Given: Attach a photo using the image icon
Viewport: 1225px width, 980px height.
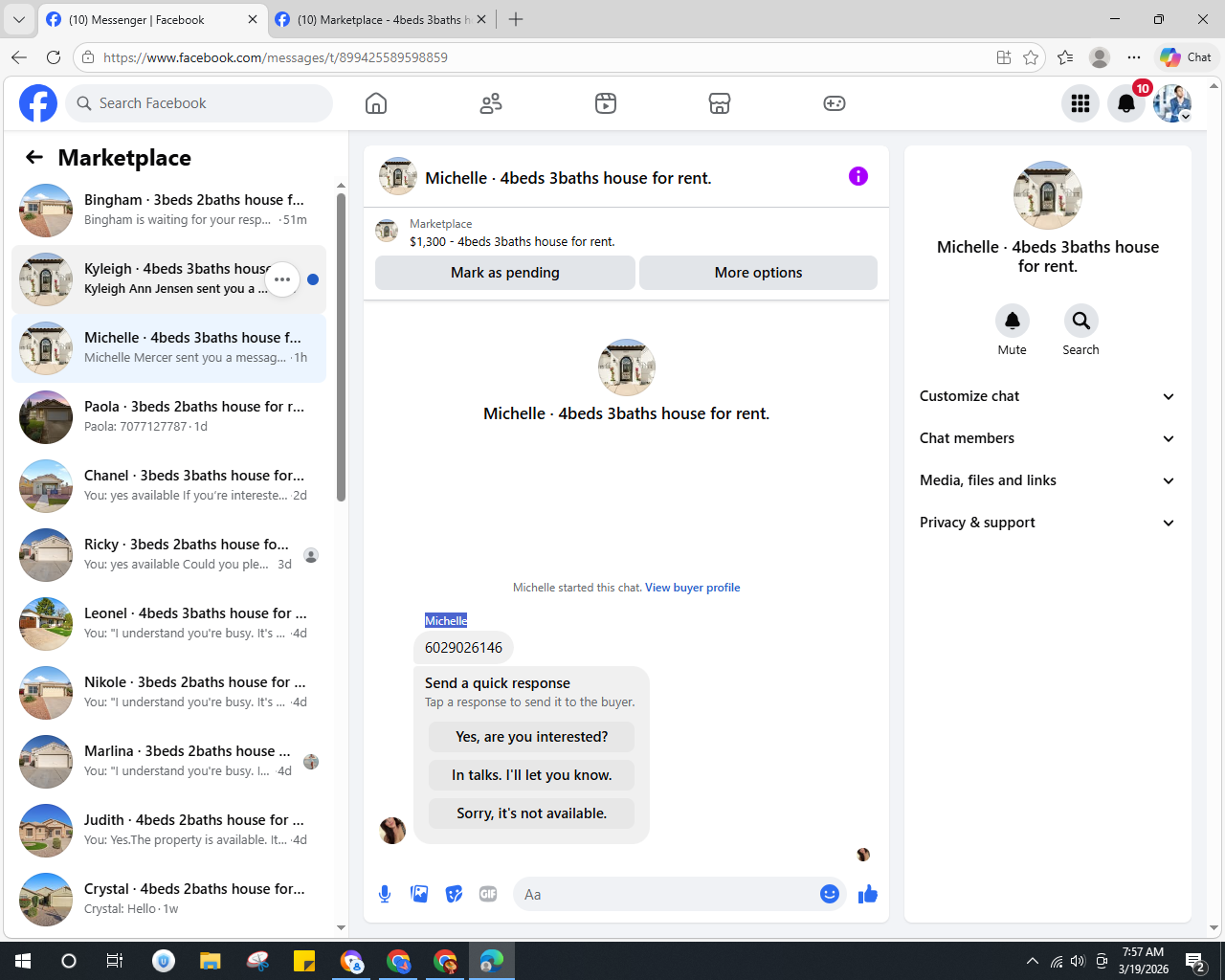Looking at the screenshot, I should pos(419,894).
